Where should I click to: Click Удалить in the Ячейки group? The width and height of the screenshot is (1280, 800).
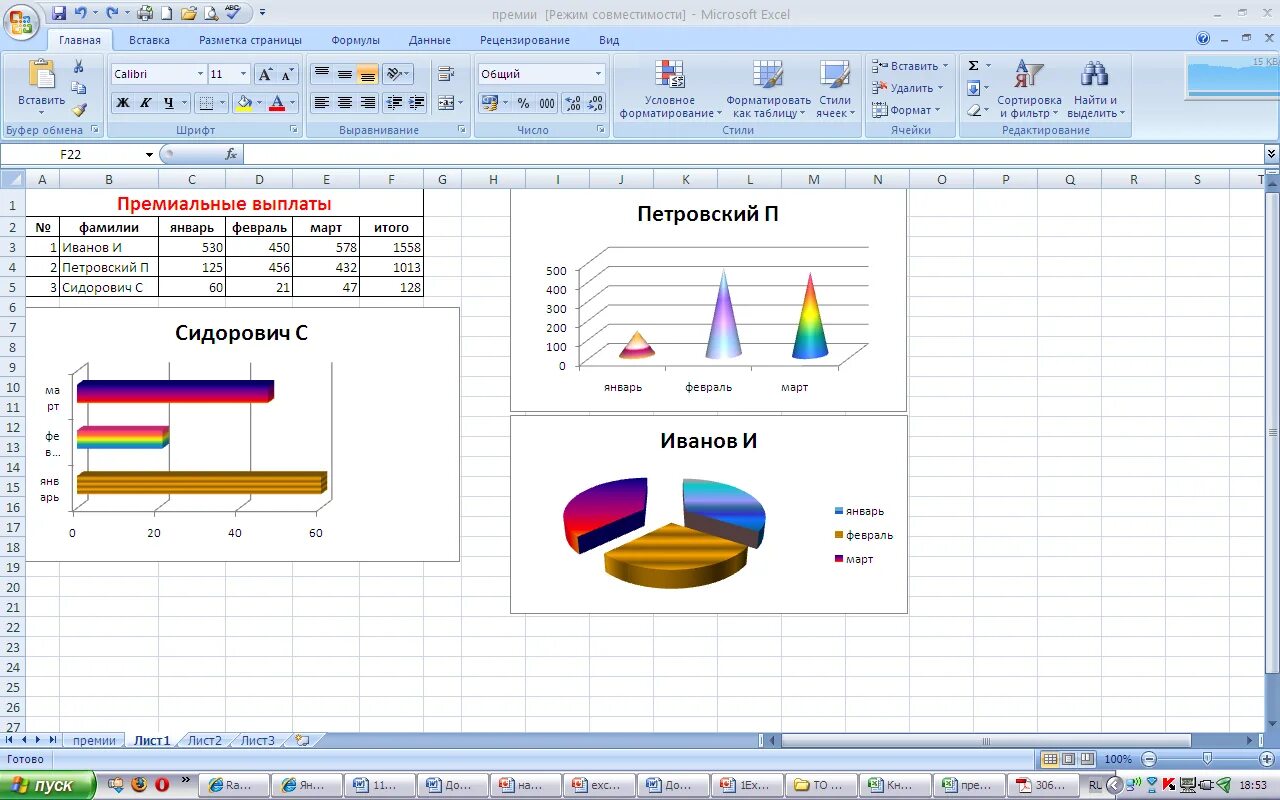[x=906, y=88]
